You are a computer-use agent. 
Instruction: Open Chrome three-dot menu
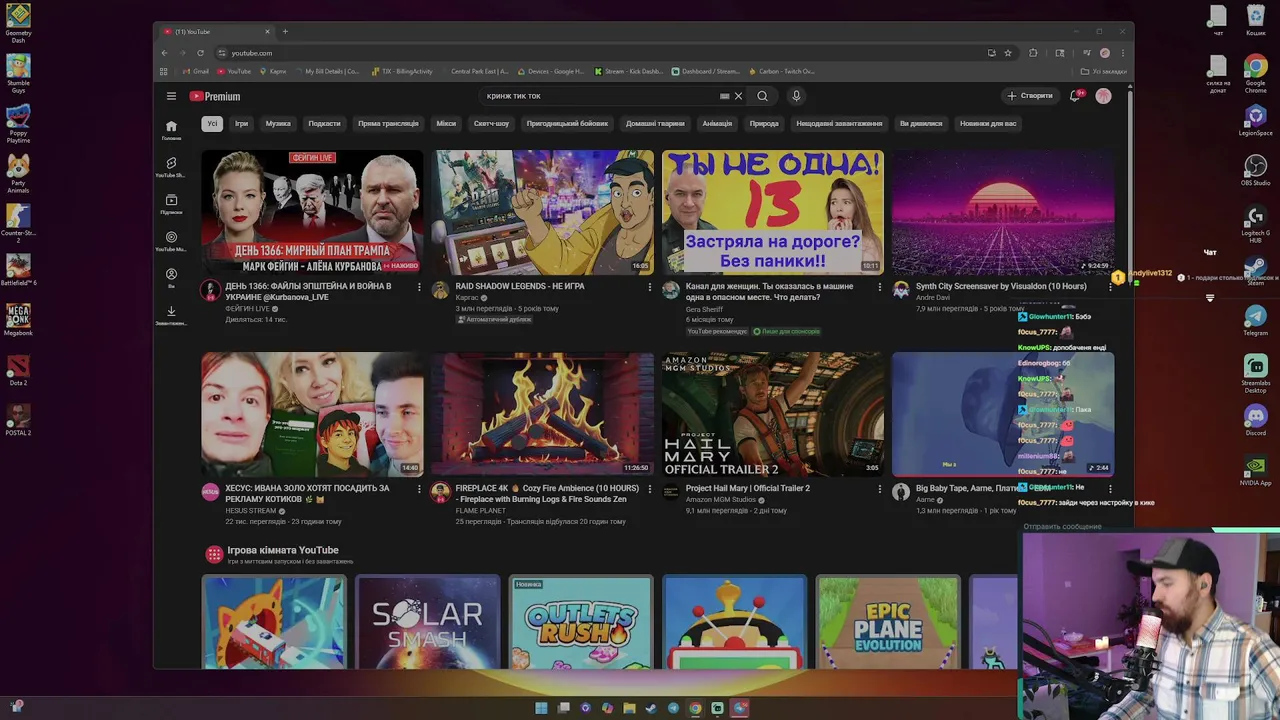(1122, 53)
